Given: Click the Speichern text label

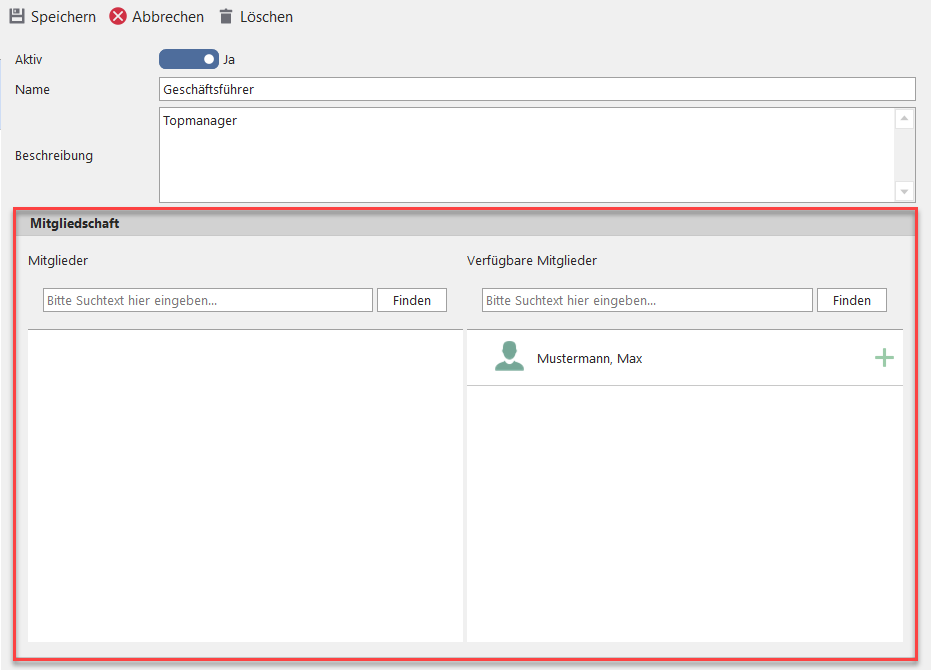Looking at the screenshot, I should click(x=63, y=17).
